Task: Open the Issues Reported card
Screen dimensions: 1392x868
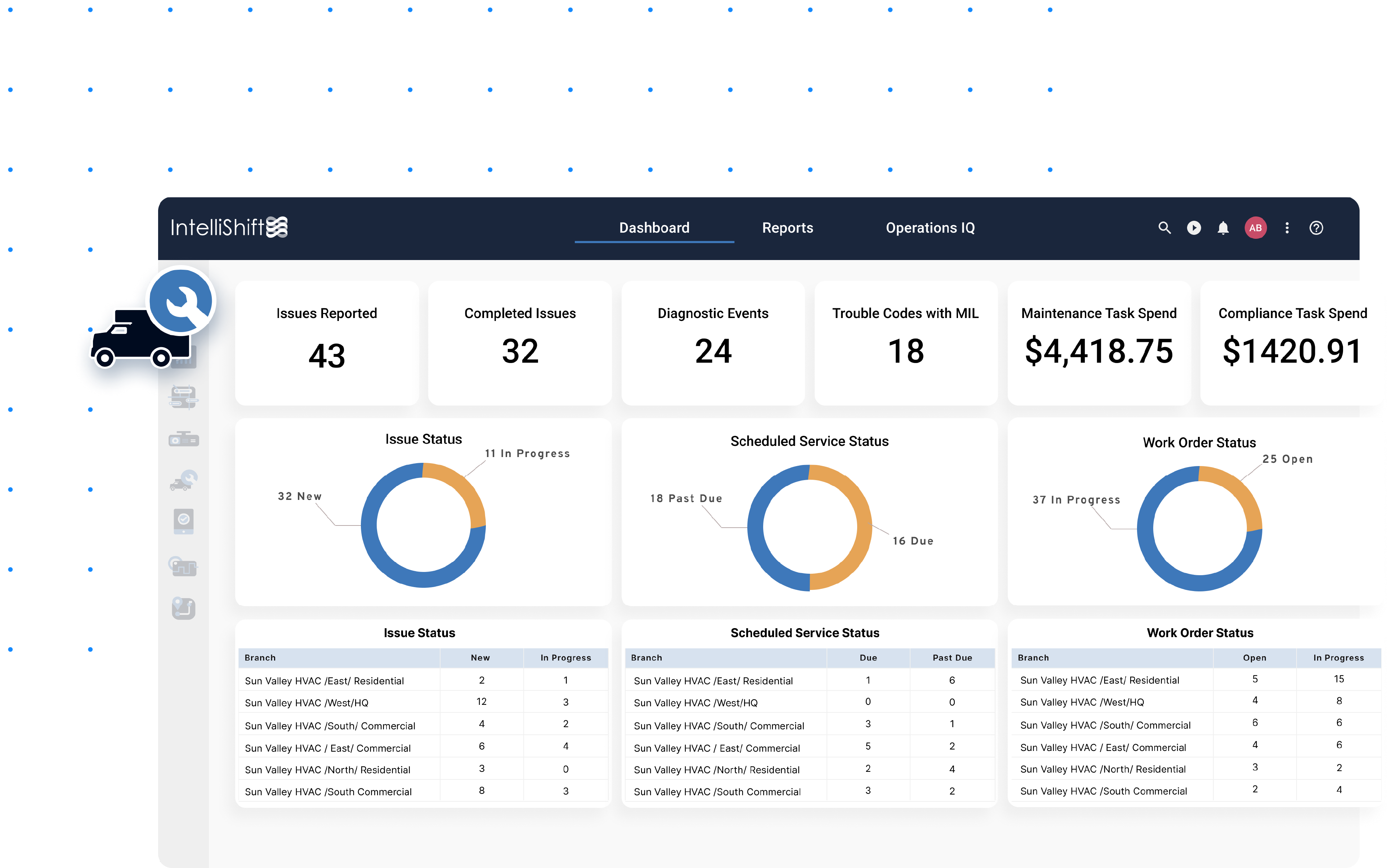Action: click(x=327, y=343)
